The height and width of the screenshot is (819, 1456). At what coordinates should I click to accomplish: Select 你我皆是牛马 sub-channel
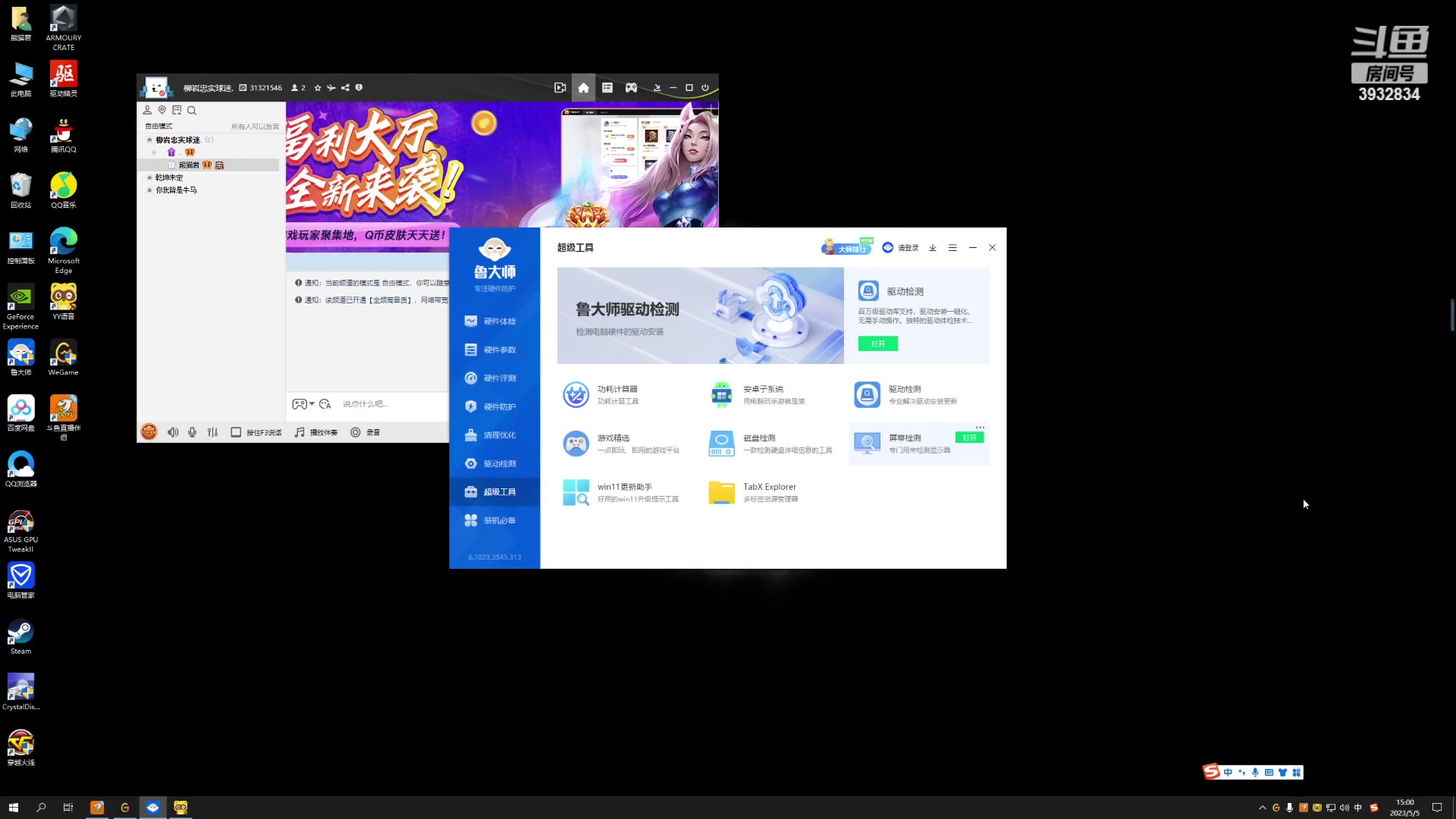tap(176, 190)
